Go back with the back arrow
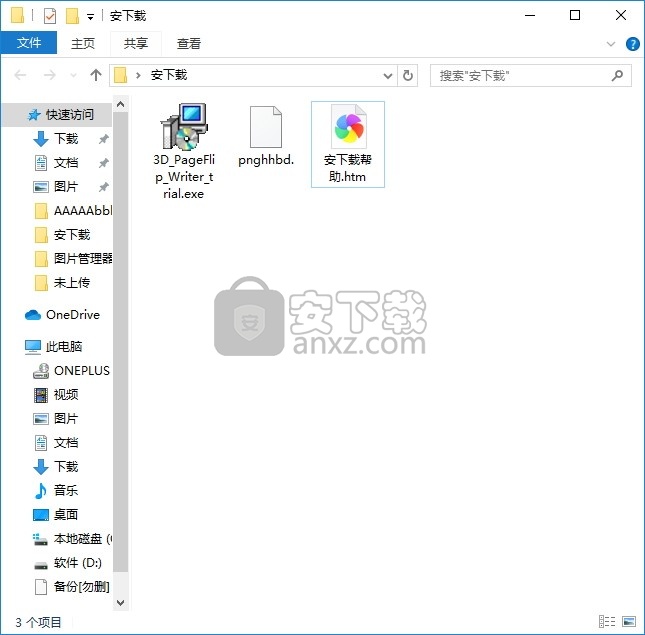The height and width of the screenshot is (635, 645). tap(20, 75)
